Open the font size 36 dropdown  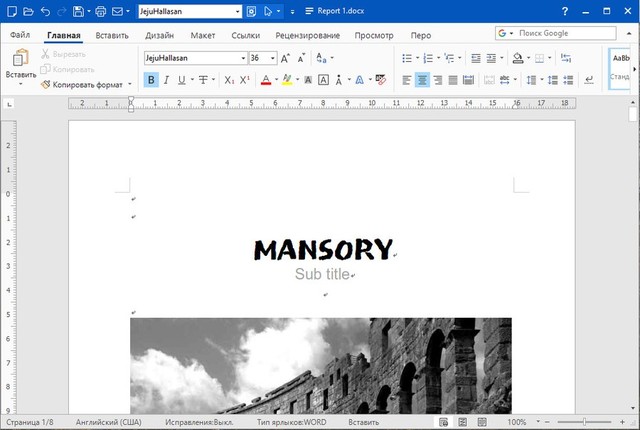tap(272, 58)
